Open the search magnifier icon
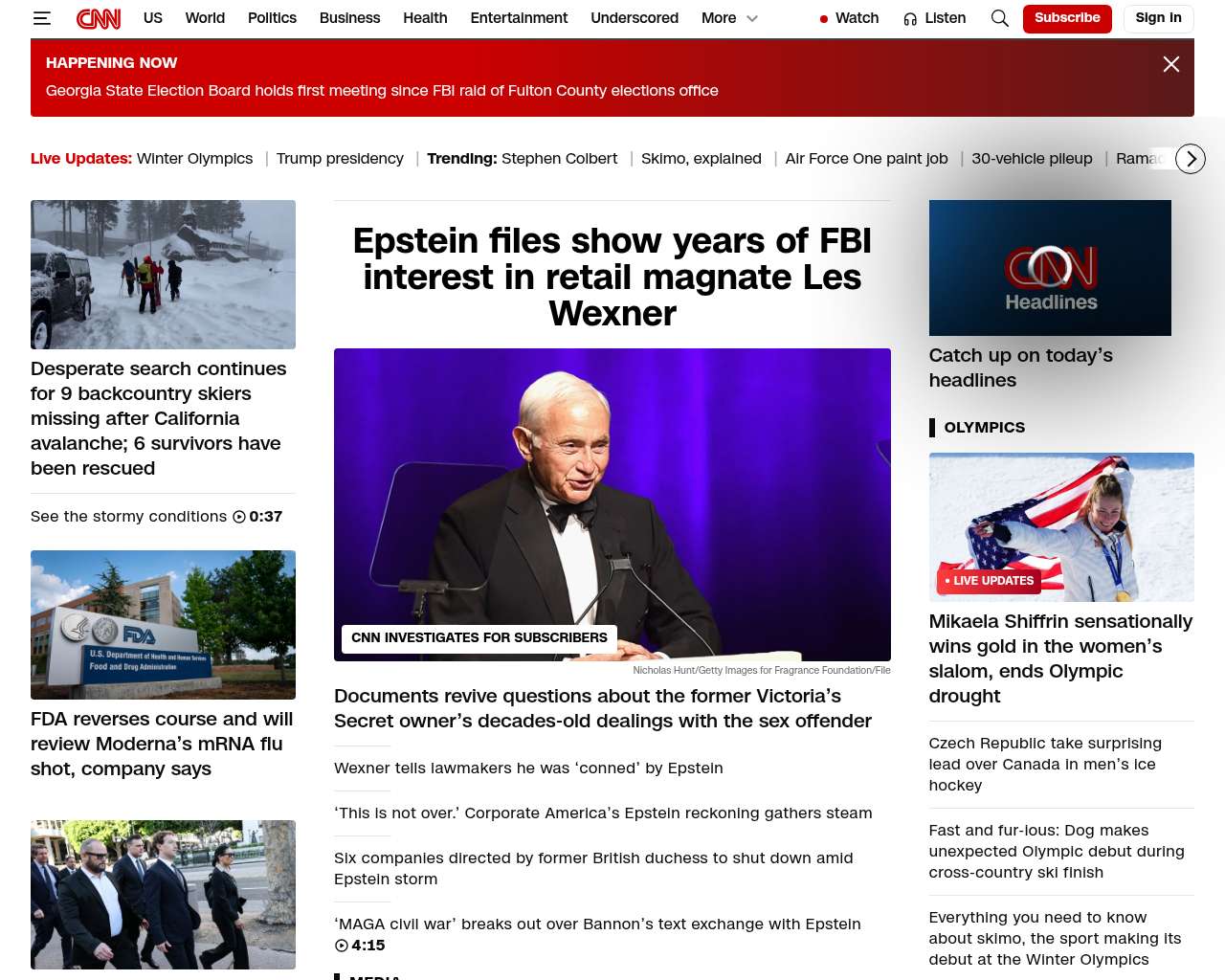The height and width of the screenshot is (980, 1225). pyautogui.click(x=1000, y=18)
